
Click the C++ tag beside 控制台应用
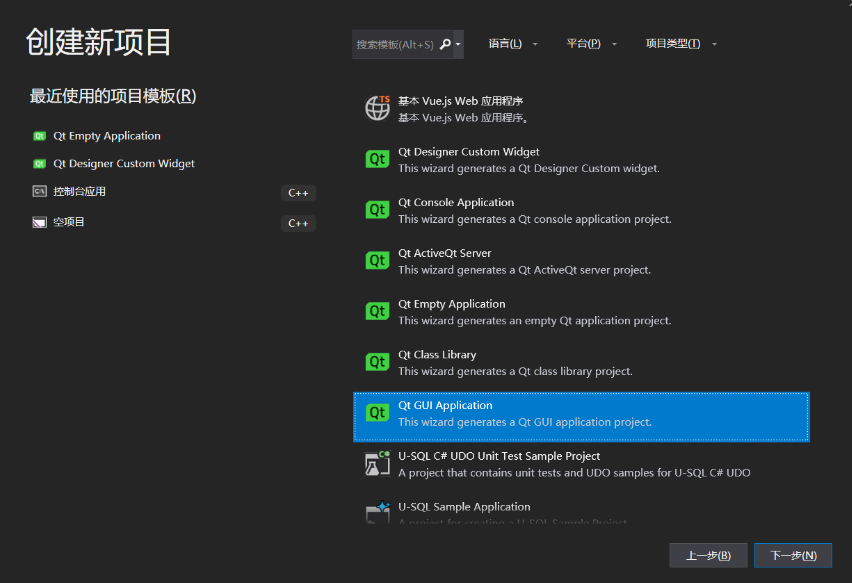298,193
